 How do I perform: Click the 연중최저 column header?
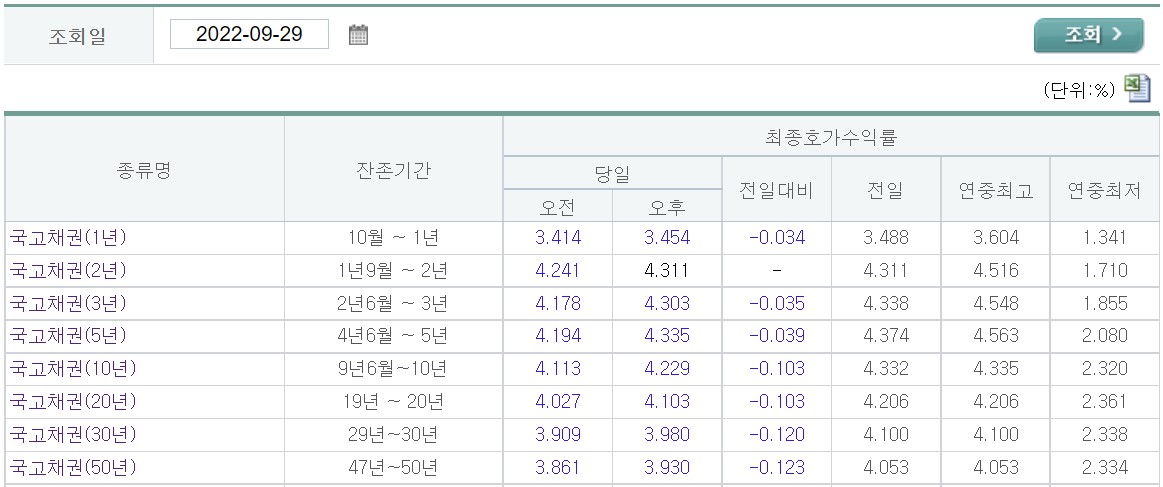1104,190
